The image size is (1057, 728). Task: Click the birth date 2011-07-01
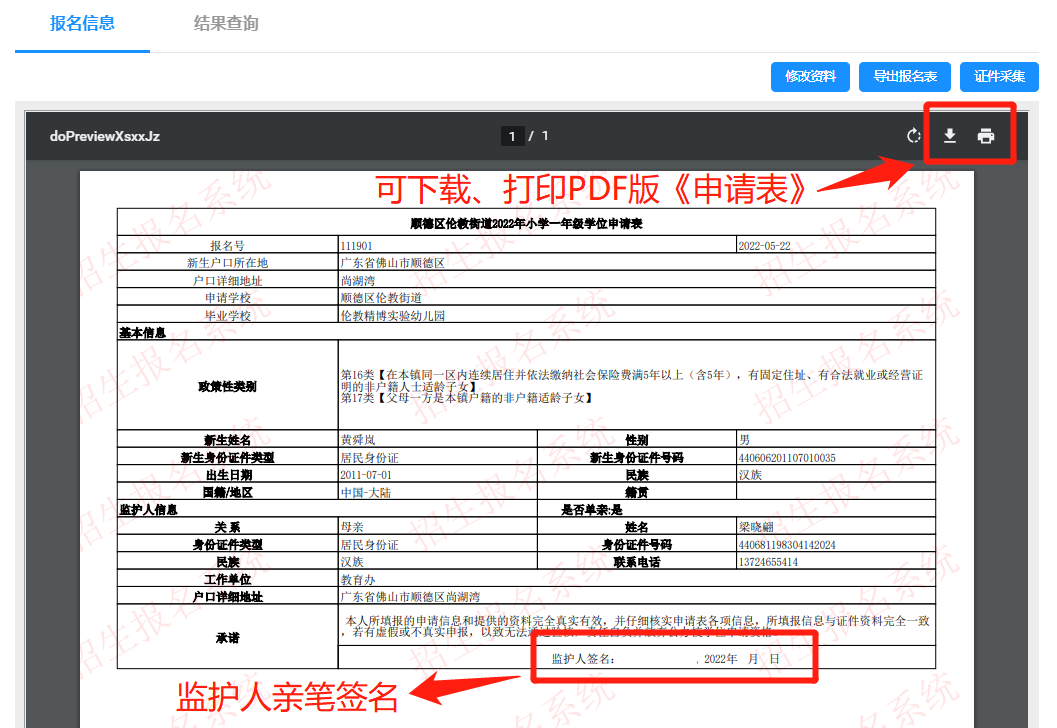point(368,475)
